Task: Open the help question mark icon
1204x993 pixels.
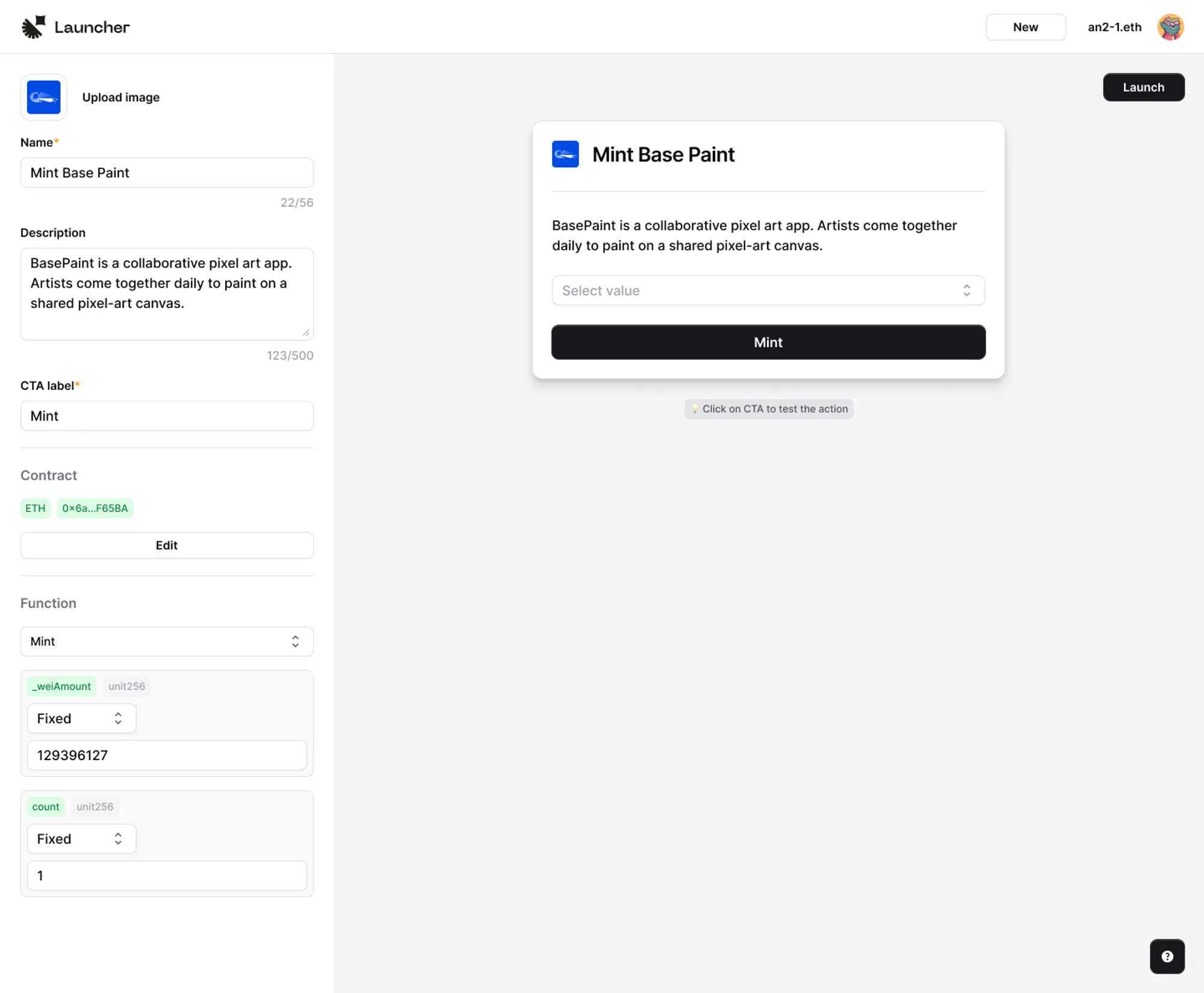Action: tap(1167, 956)
